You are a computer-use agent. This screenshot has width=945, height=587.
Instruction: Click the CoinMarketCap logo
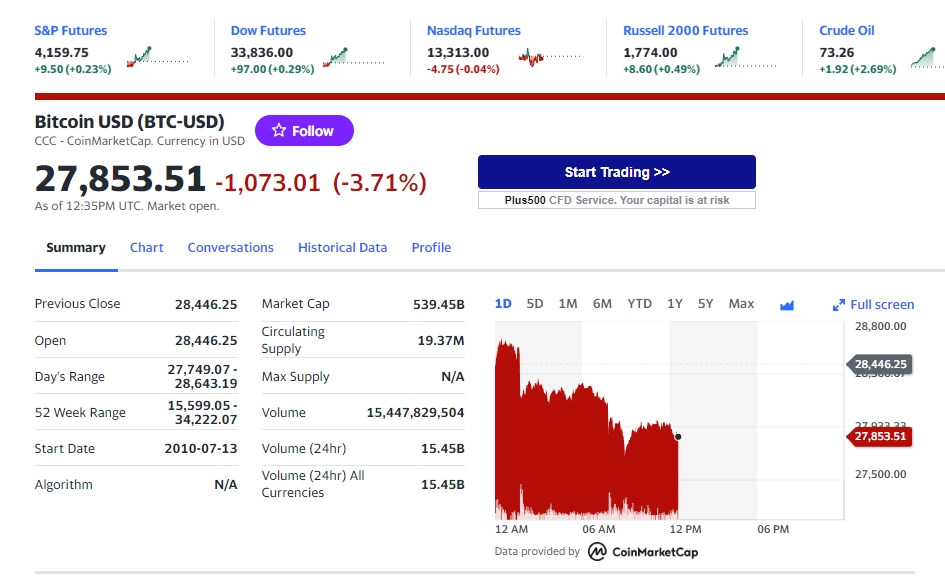click(642, 551)
